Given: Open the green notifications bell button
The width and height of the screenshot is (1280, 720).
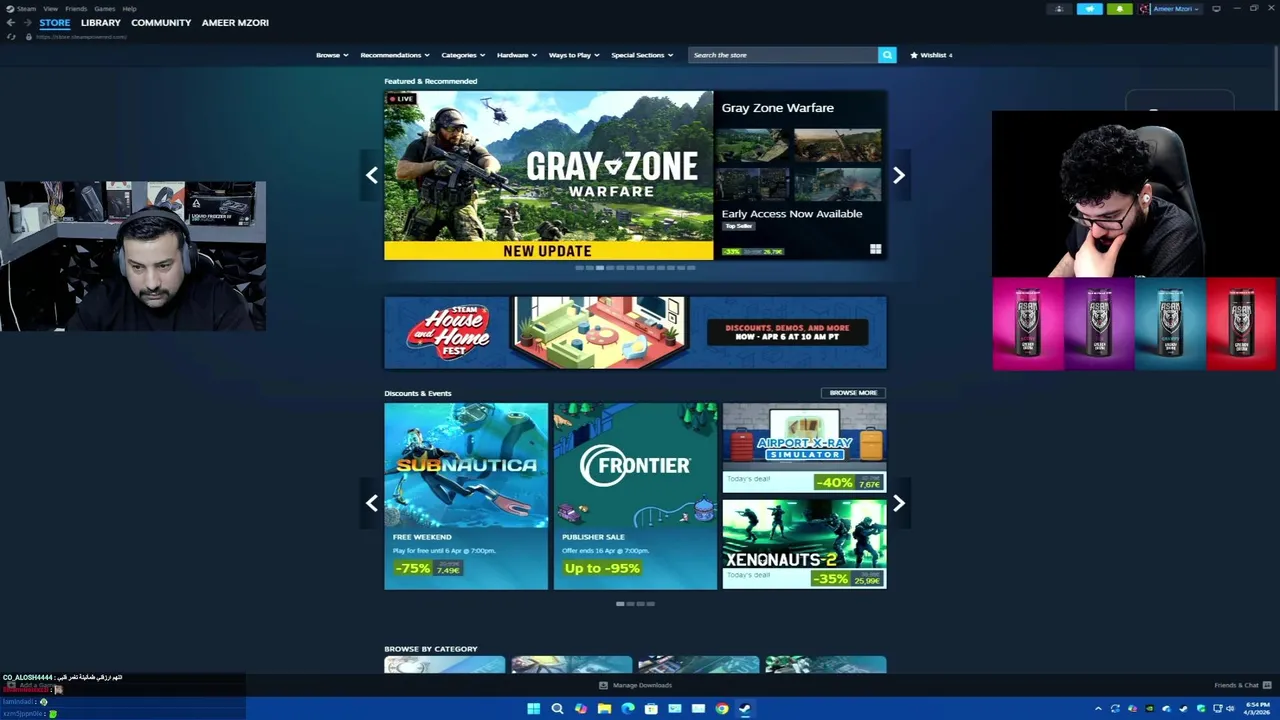Looking at the screenshot, I should (x=1119, y=9).
